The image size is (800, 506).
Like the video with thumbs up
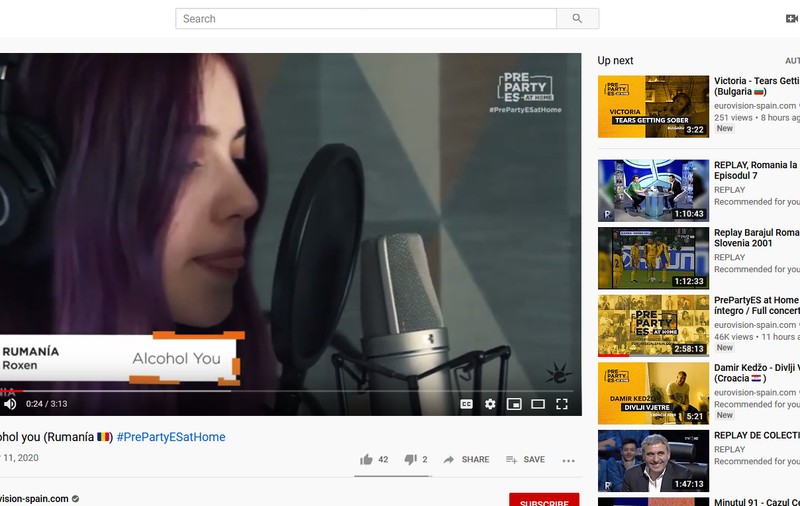pyautogui.click(x=366, y=460)
